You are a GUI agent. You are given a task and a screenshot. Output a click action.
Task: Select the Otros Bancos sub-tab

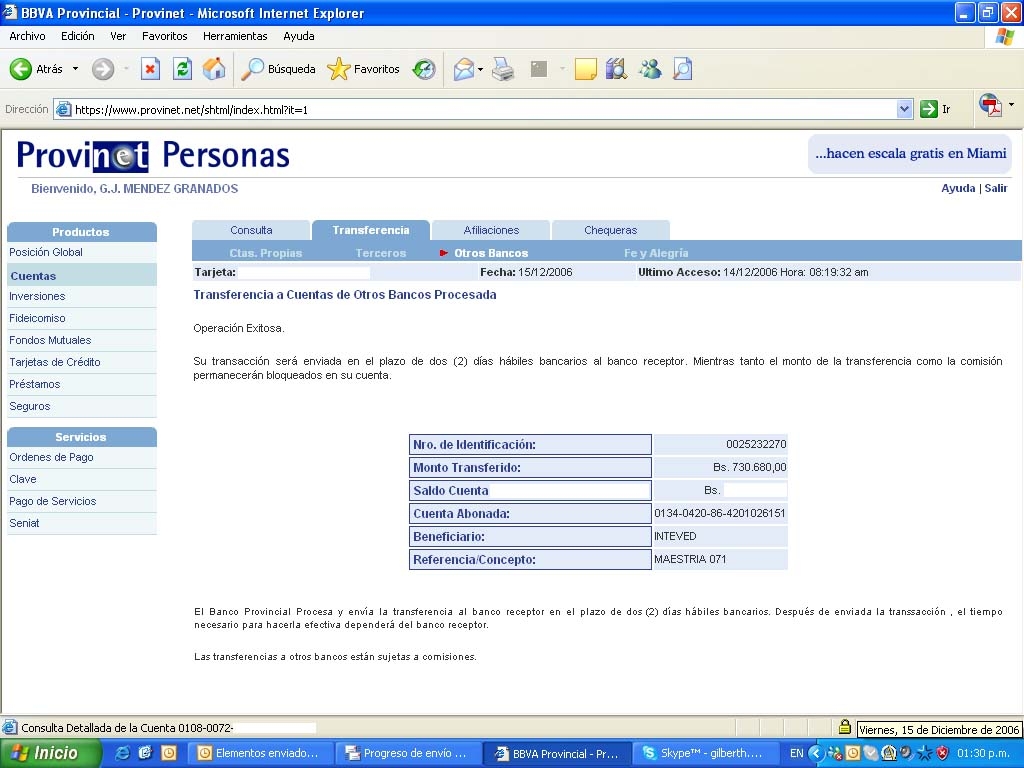pyautogui.click(x=491, y=253)
